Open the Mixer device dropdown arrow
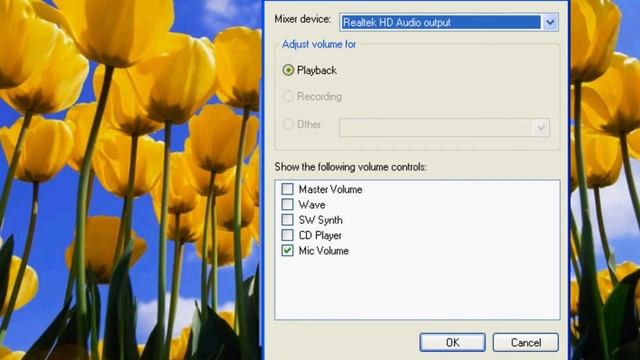This screenshot has height=360, width=640. 550,22
